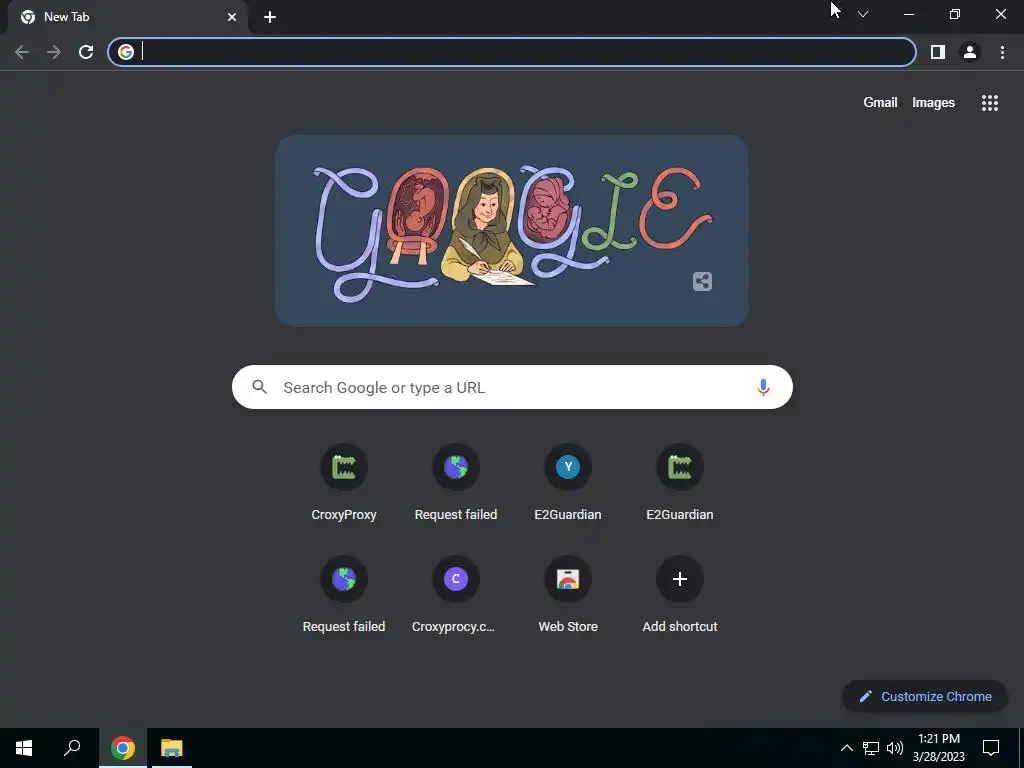Open the notification center icon

(x=991, y=748)
